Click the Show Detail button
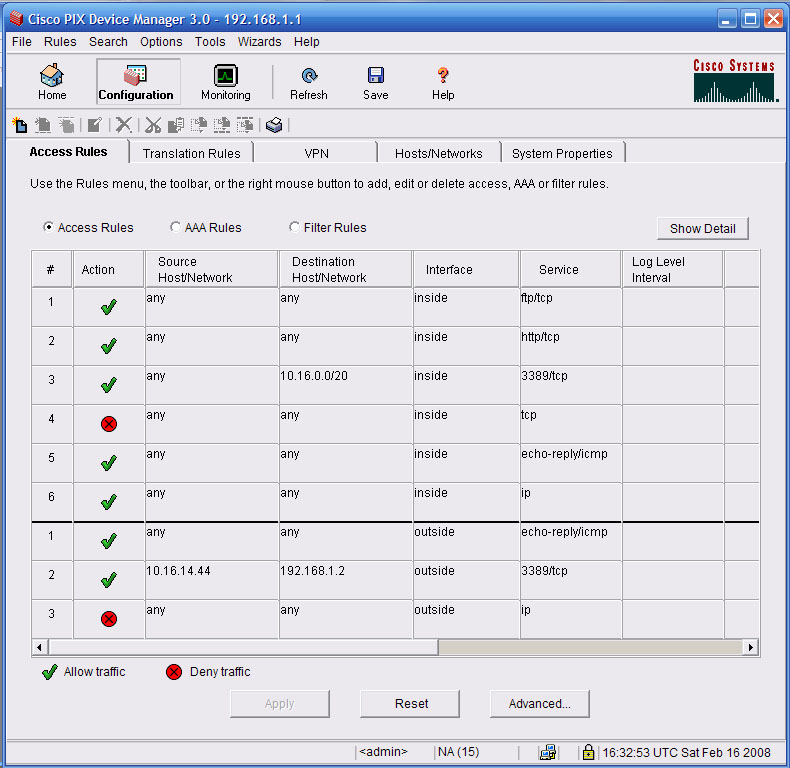The image size is (790, 768). pyautogui.click(x=703, y=229)
